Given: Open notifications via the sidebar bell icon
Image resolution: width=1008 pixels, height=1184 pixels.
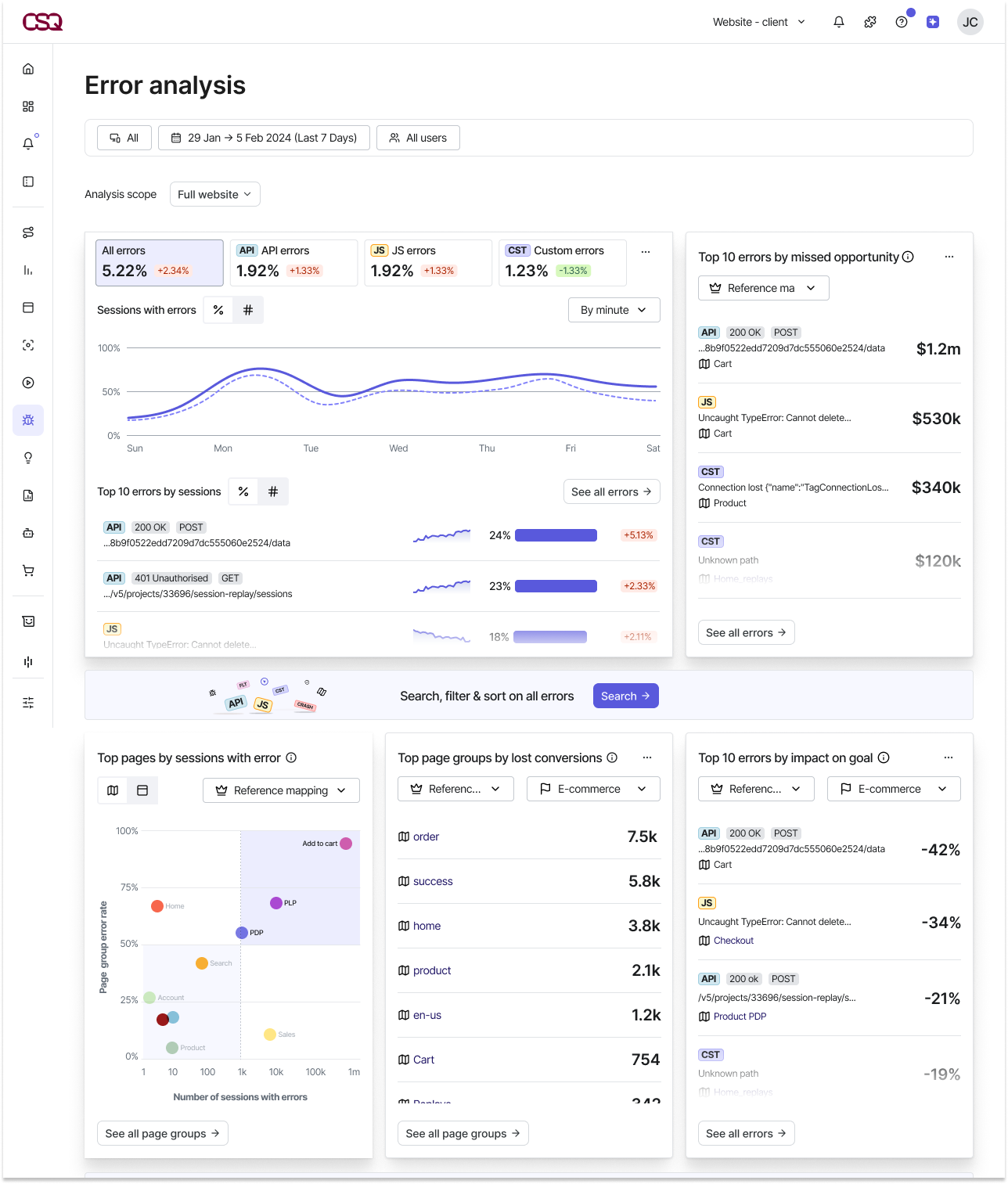Looking at the screenshot, I should click(x=28, y=143).
